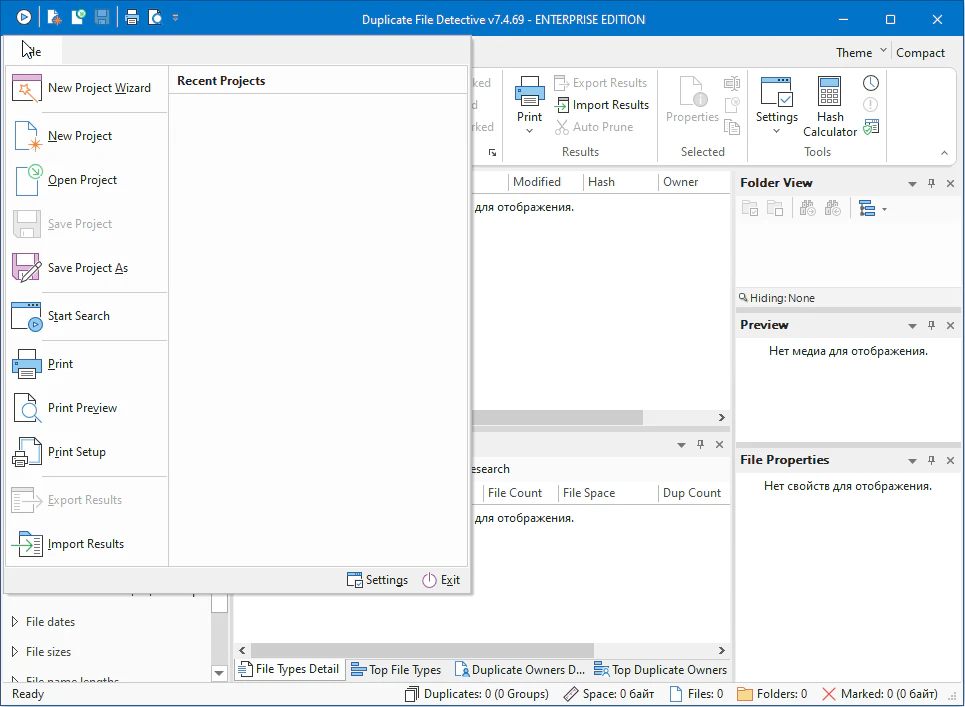Open Print Preview
The width and height of the screenshot is (965, 707).
click(82, 408)
